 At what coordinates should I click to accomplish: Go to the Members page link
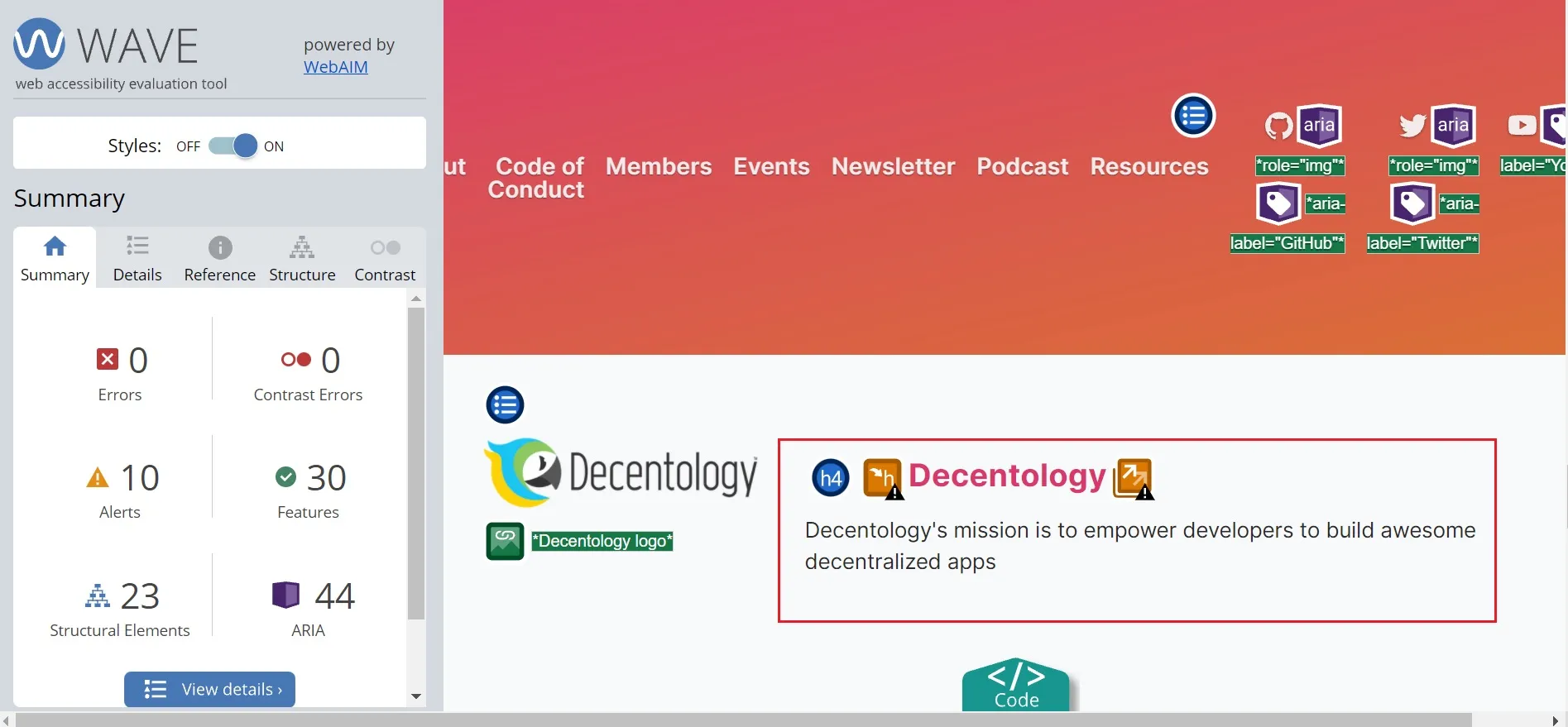[659, 166]
